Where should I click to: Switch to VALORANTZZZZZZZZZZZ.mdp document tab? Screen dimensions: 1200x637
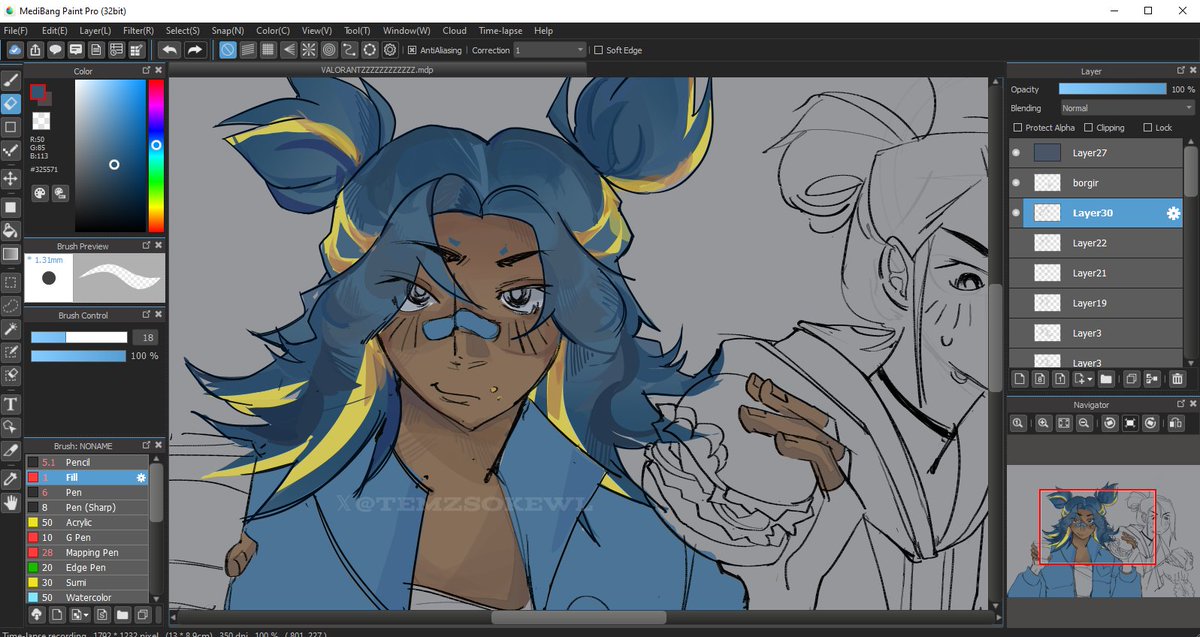point(377,70)
